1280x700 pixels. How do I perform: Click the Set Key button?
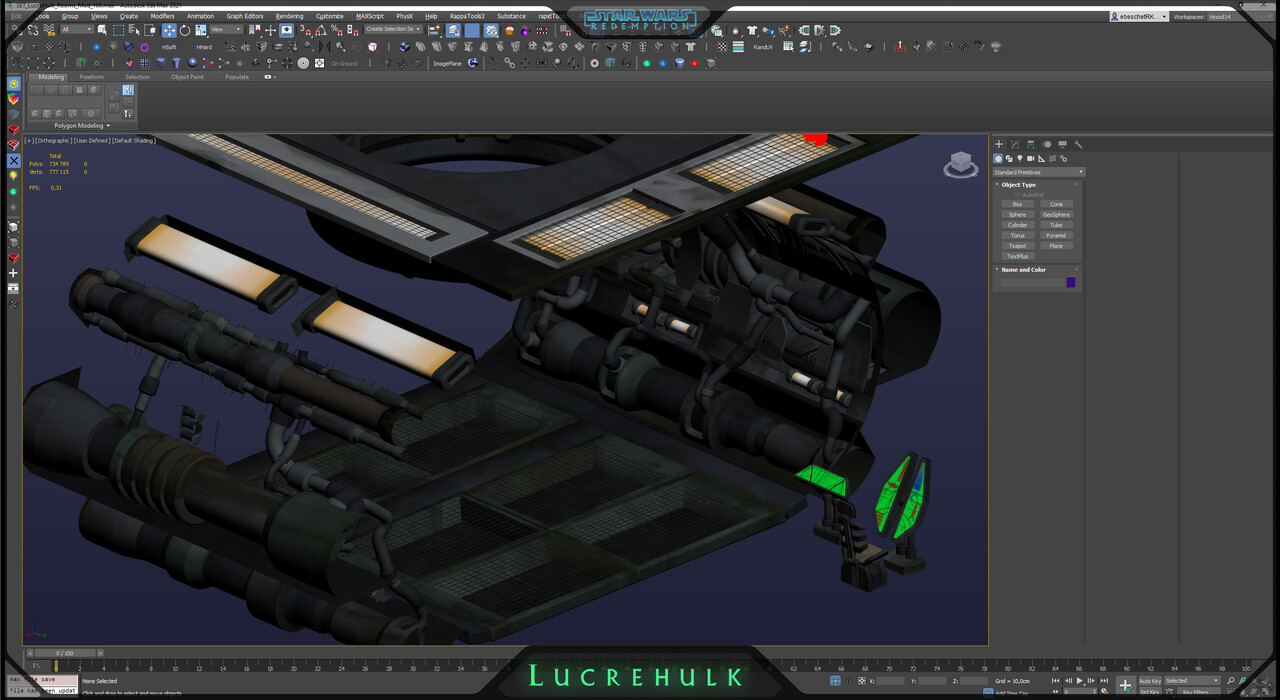[1150, 692]
